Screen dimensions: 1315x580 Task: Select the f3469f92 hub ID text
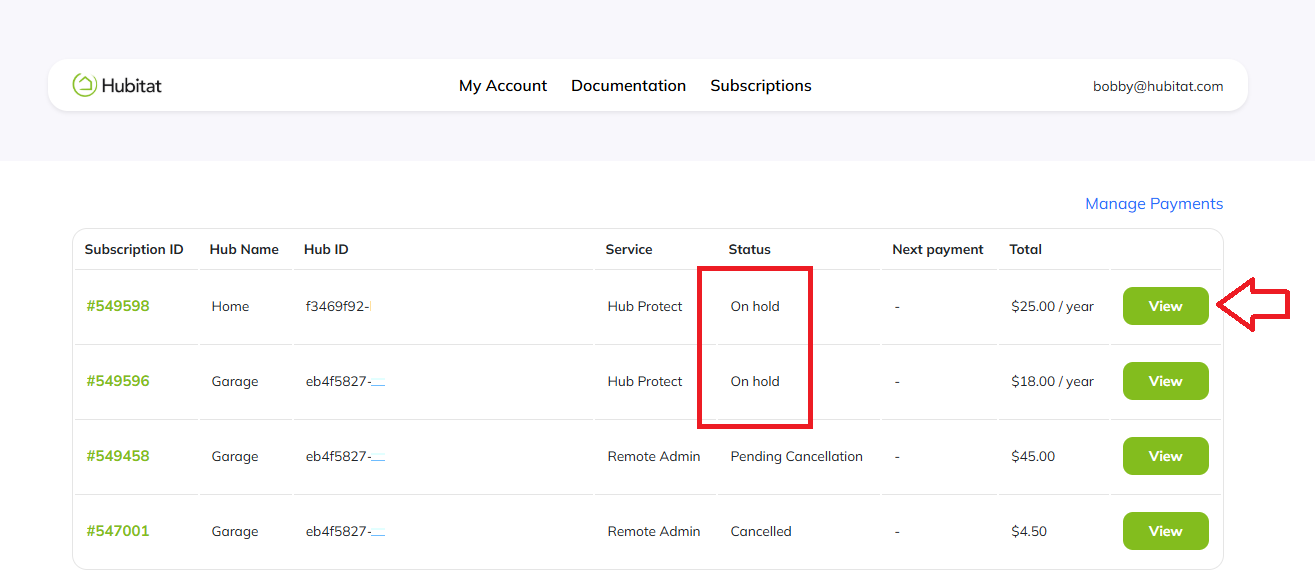click(337, 306)
